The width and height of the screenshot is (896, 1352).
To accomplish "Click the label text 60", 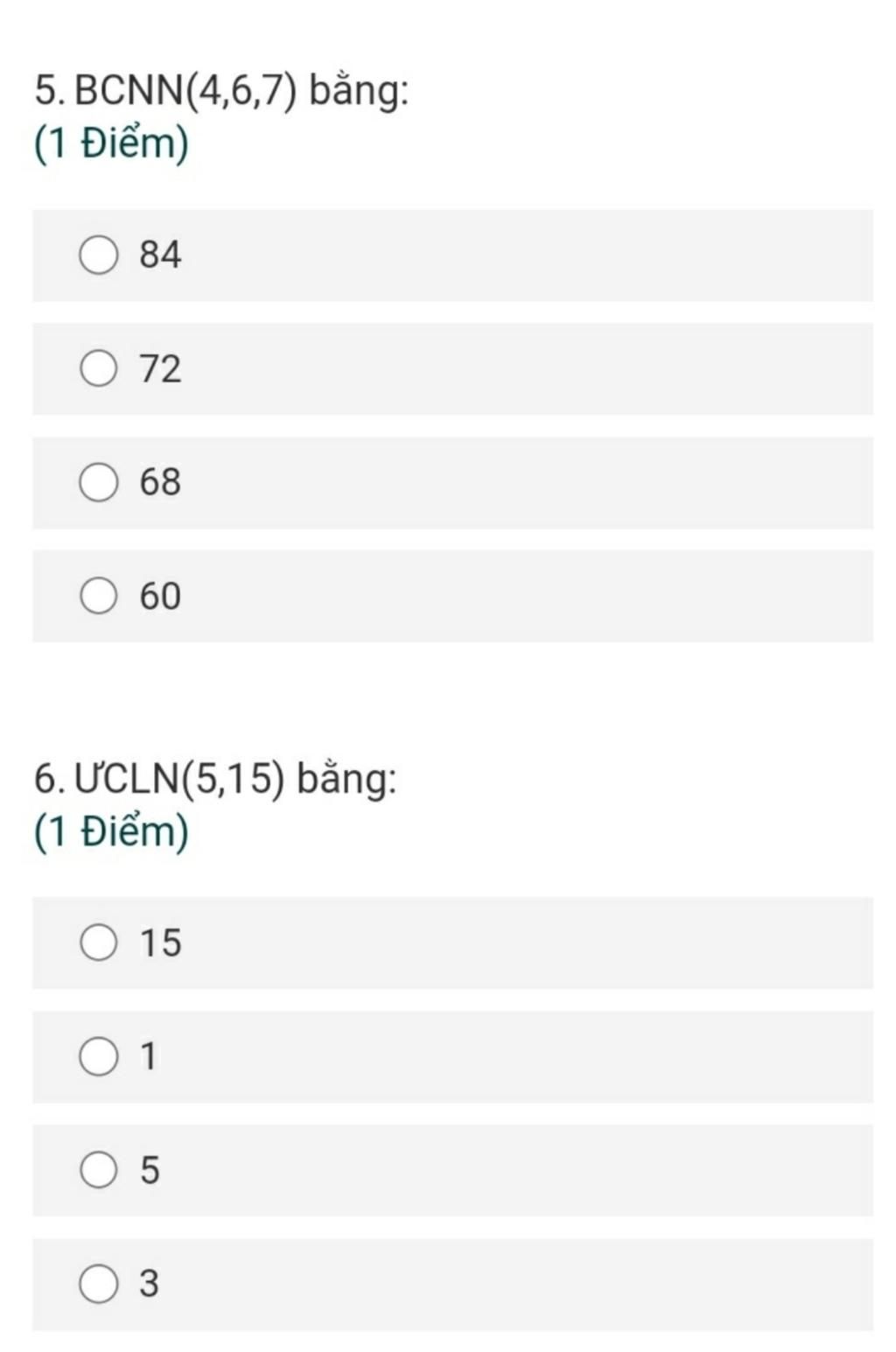I will [x=160, y=596].
